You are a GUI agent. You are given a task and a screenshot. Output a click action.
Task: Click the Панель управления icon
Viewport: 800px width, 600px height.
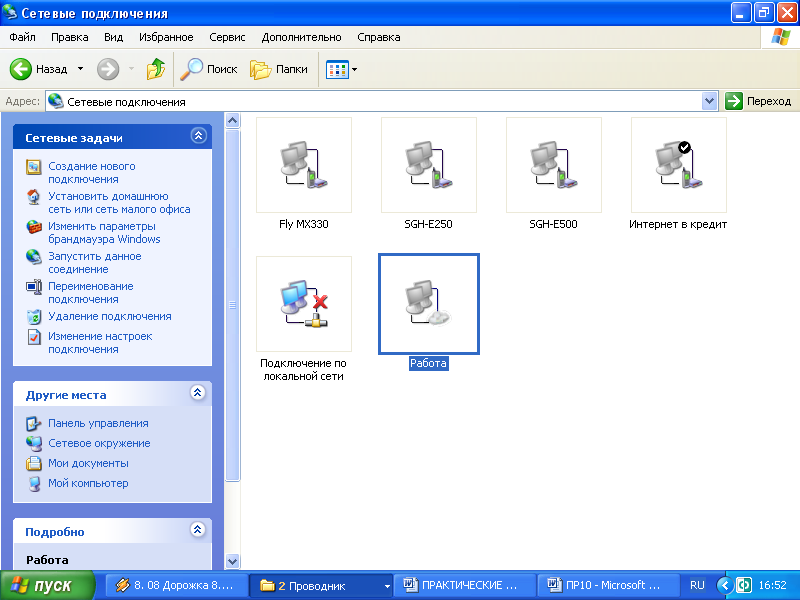[x=34, y=423]
